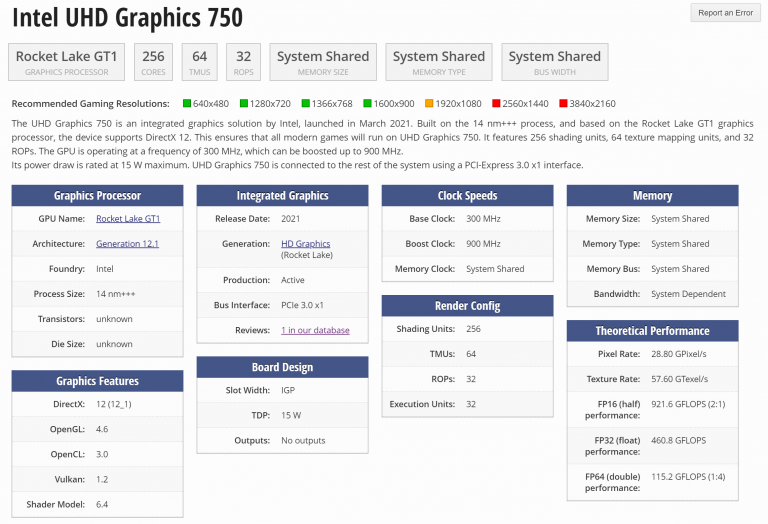Screen dimensions: 768x524
Task: Click the 32 ROPs summary box
Action: click(x=243, y=62)
